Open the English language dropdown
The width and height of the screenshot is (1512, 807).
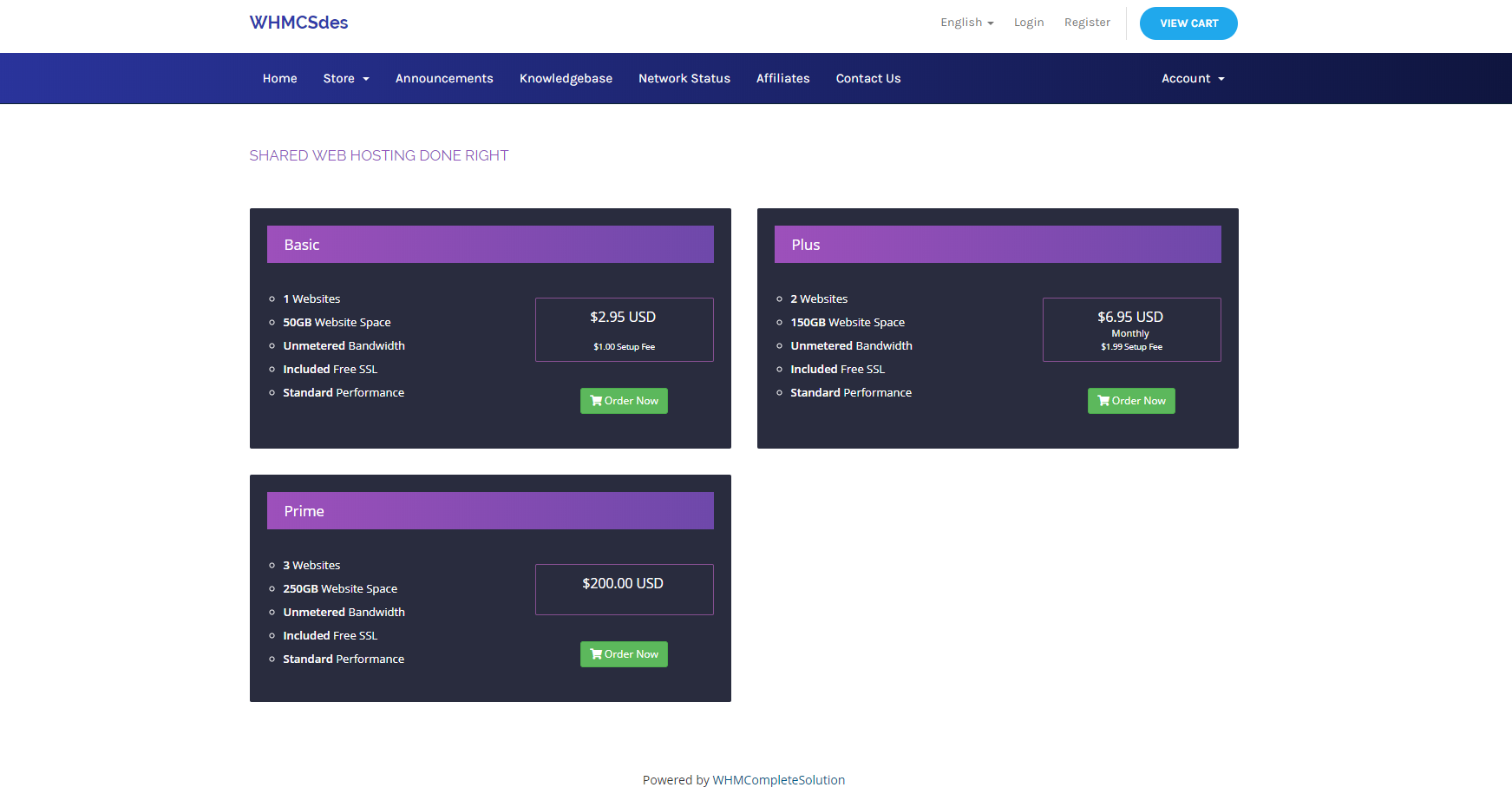[966, 23]
